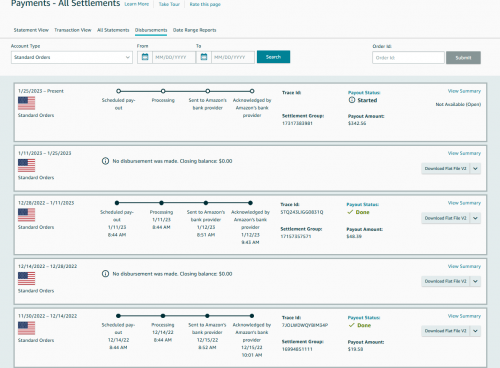Click Scheduled pay-out 12/14/22 timeline marker

pyautogui.click(x=118, y=316)
